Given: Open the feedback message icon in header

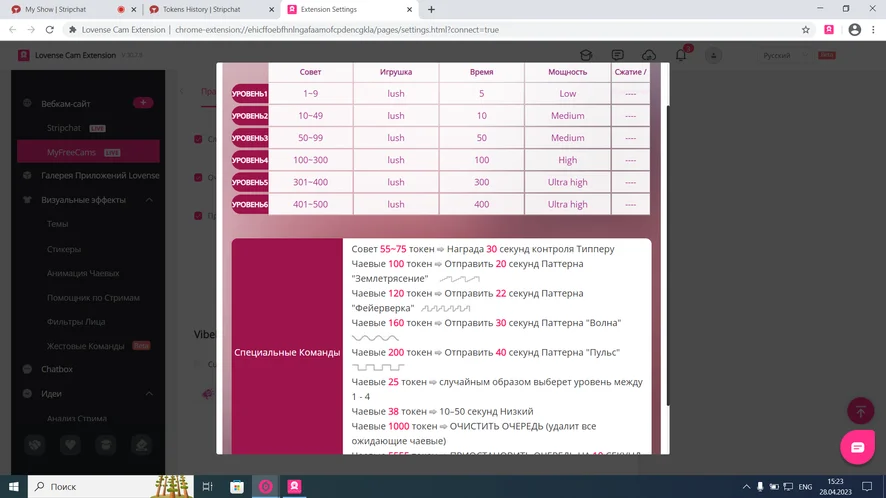Looking at the screenshot, I should [x=617, y=56].
